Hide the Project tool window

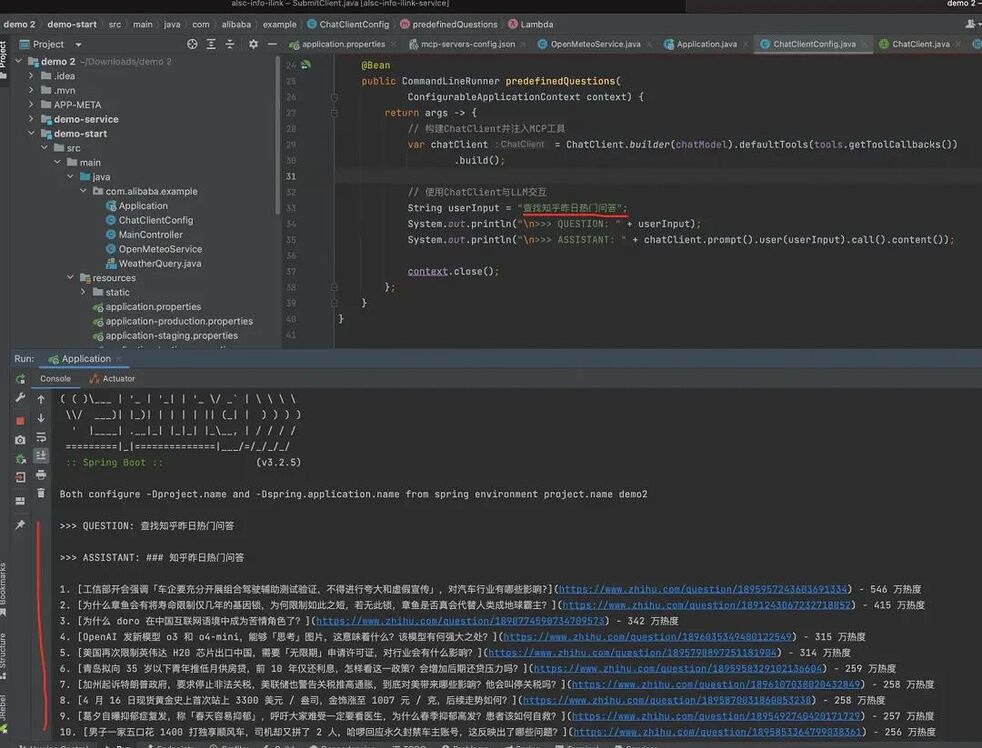pyautogui.click(x=272, y=44)
